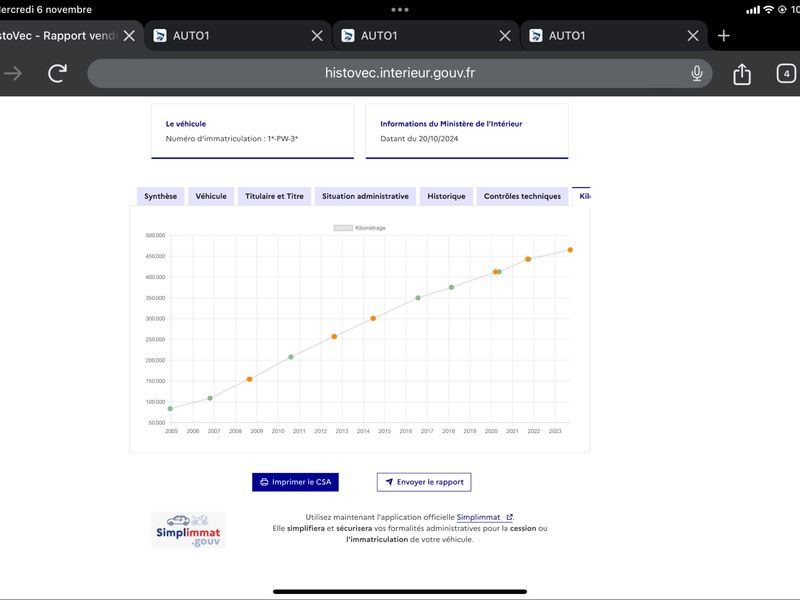800x600 pixels.
Task: Close the HistoVec Rapport vendeur tab
Action: click(x=129, y=36)
